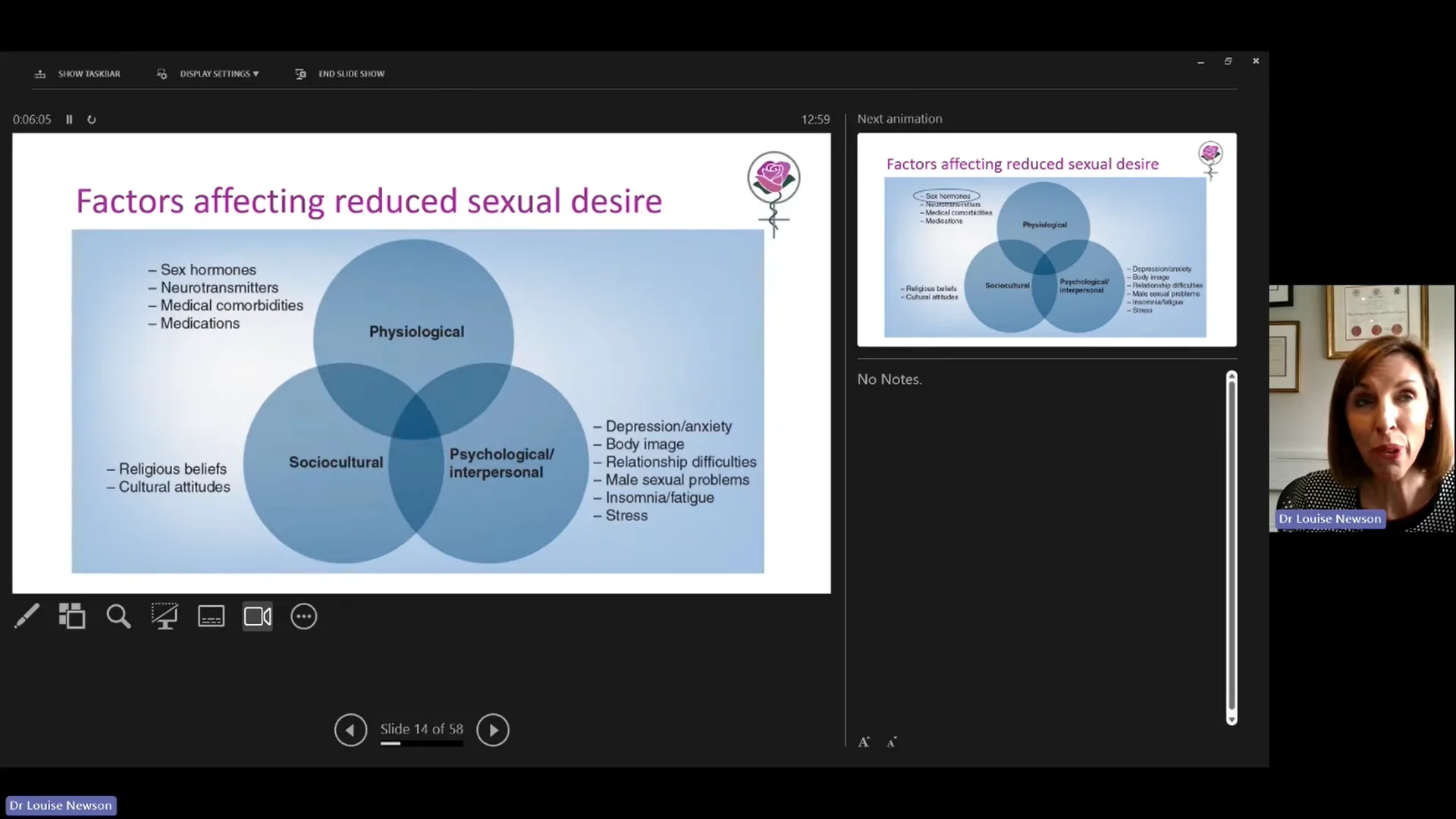Click the End Slide Show icon
1456x819 pixels.
[x=300, y=74]
